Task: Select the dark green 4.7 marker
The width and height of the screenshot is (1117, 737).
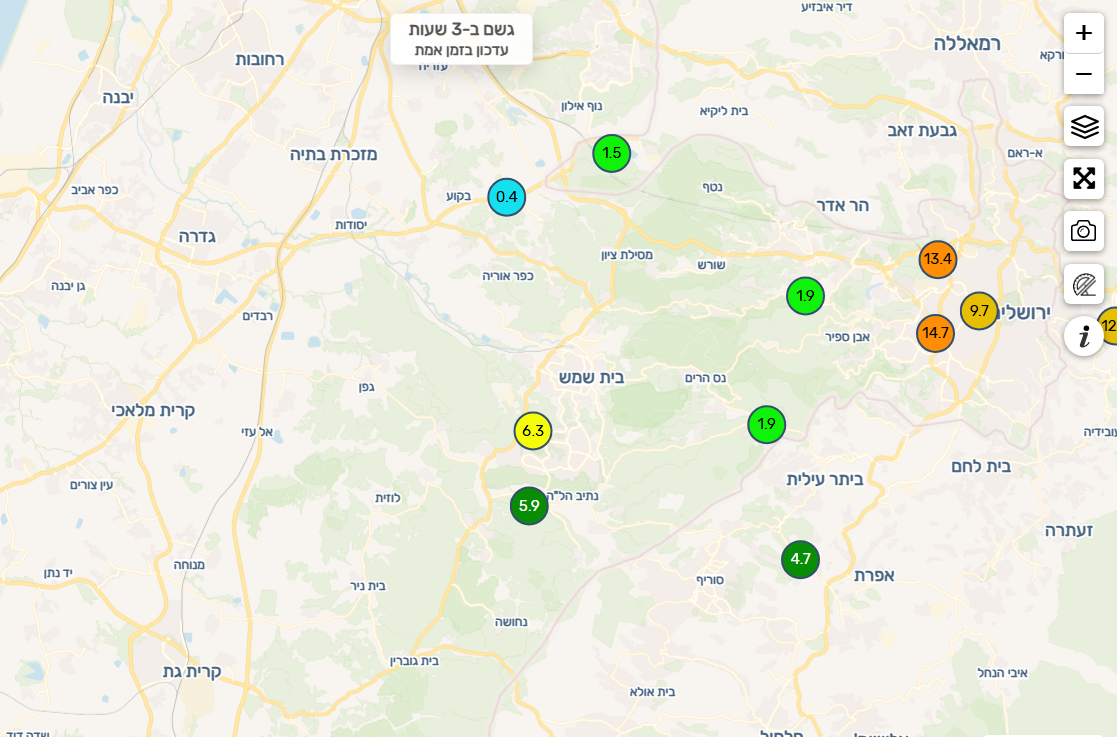Action: point(800,559)
